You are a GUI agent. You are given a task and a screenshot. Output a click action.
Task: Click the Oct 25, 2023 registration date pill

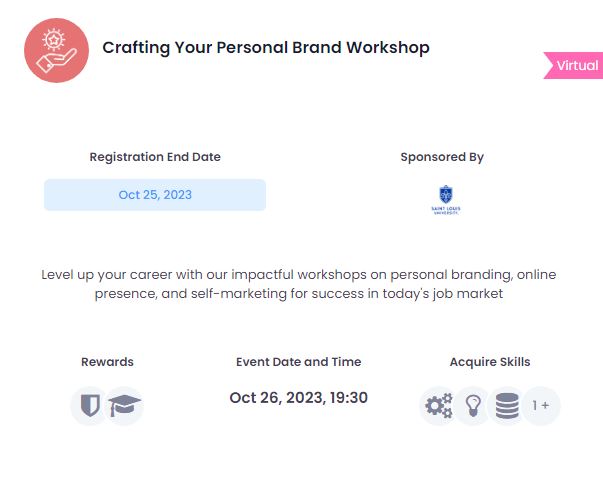[155, 195]
